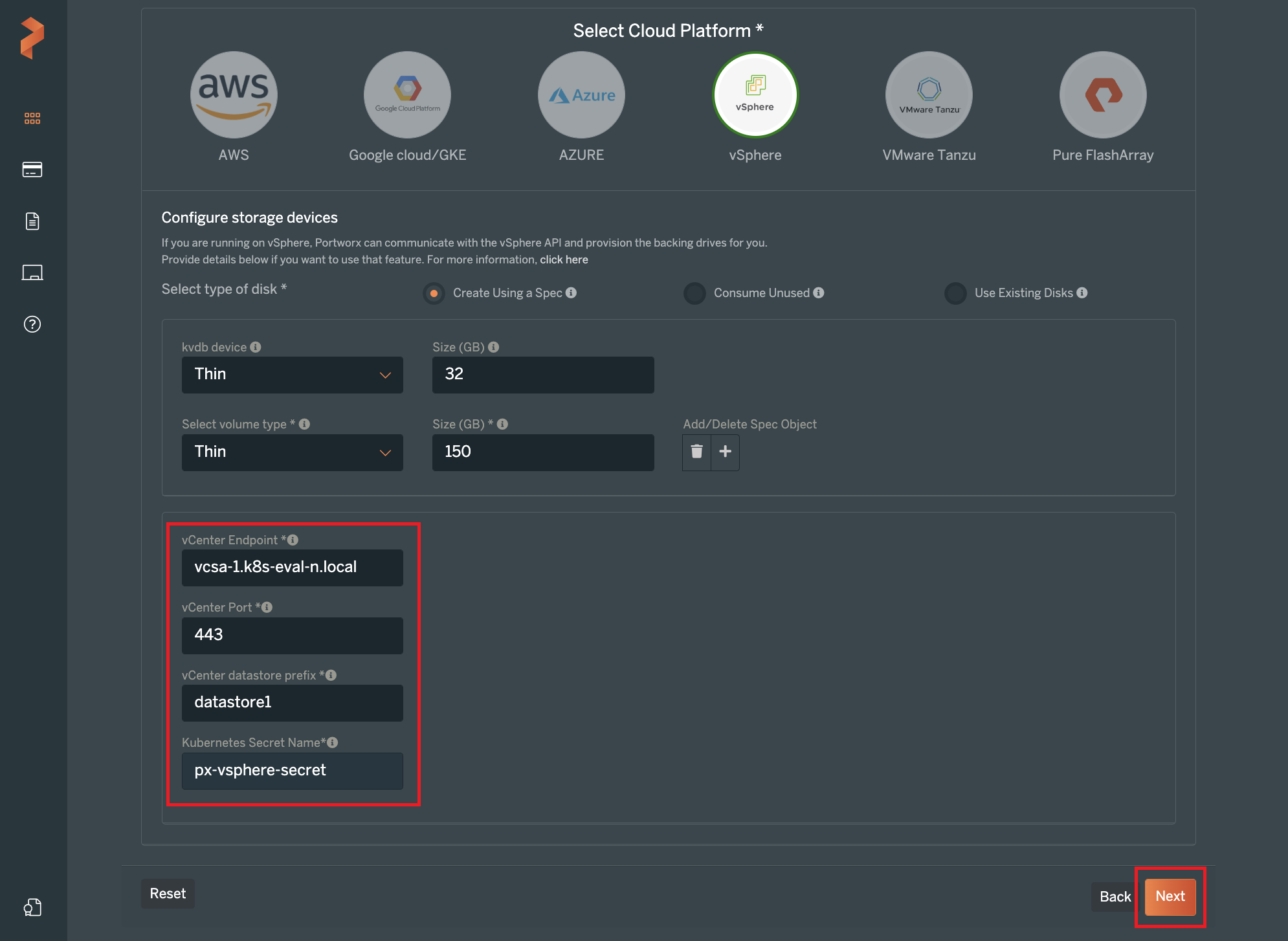Go Back to previous step
This screenshot has height=941, width=1288.
(1115, 897)
